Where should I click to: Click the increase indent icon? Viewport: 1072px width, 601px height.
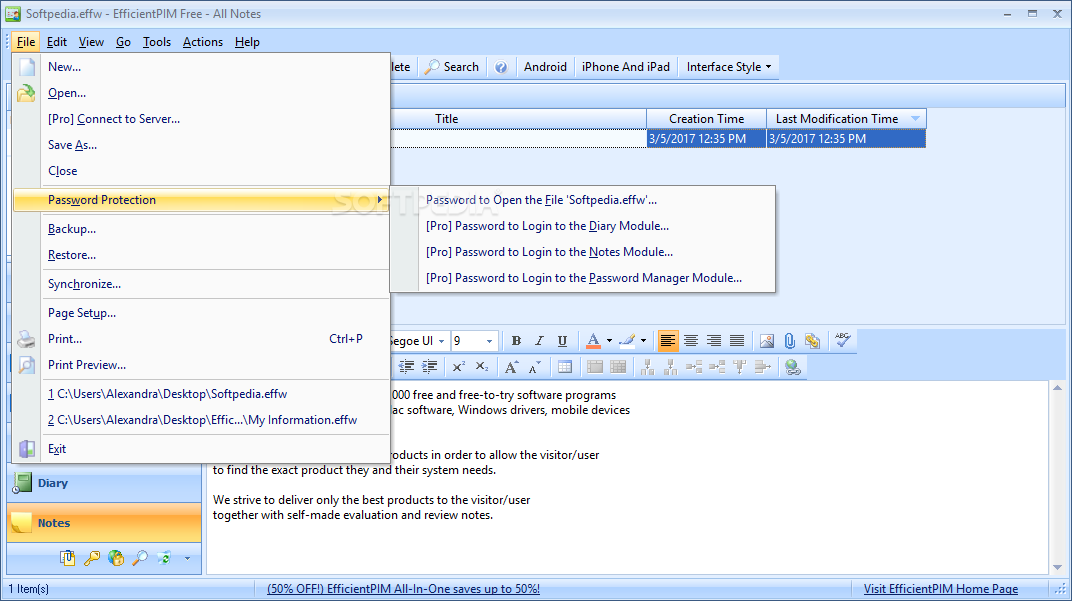pos(430,367)
